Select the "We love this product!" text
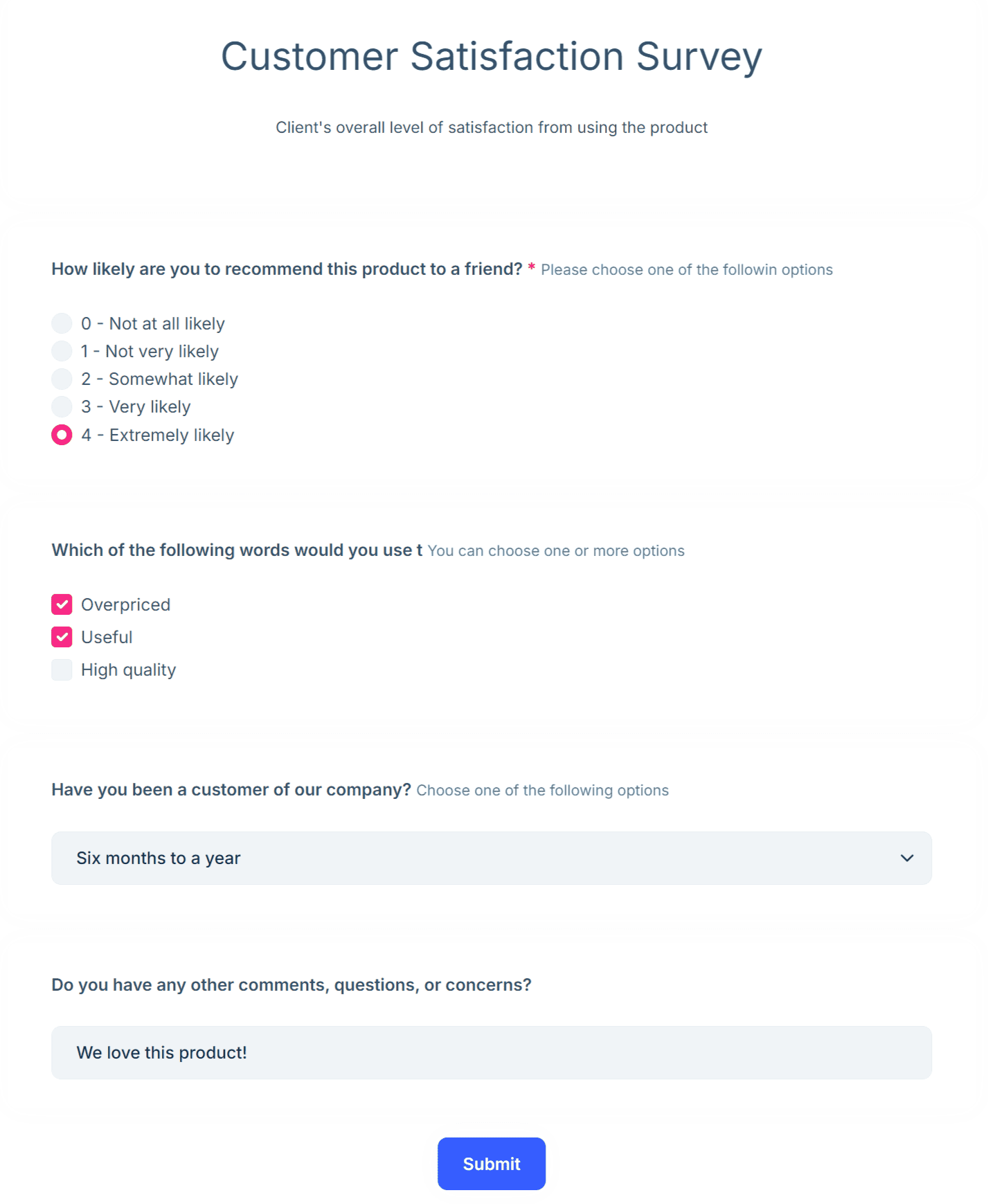Viewport: 988px width, 1204px height. 161,1052
